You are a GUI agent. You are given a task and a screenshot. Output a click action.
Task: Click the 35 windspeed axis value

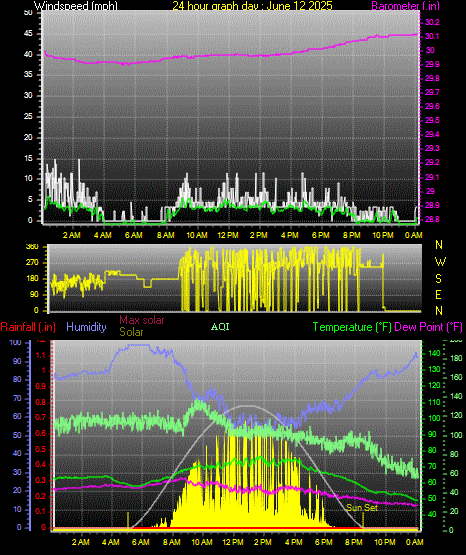click(x=28, y=75)
